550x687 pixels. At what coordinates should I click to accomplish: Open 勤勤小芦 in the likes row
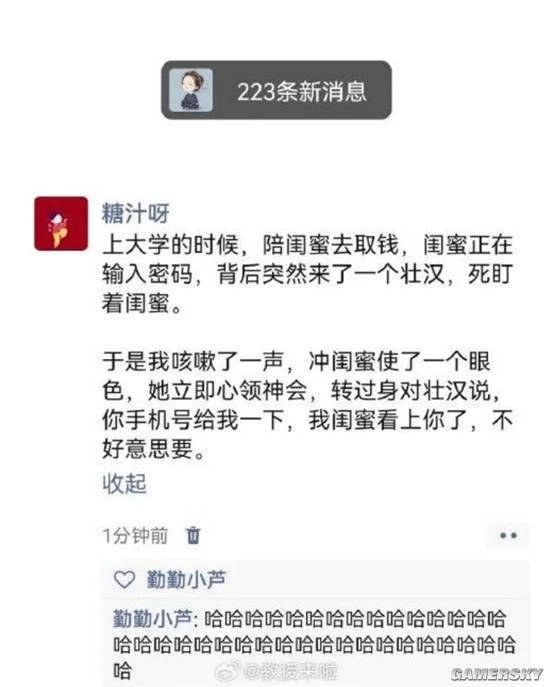pyautogui.click(x=186, y=580)
